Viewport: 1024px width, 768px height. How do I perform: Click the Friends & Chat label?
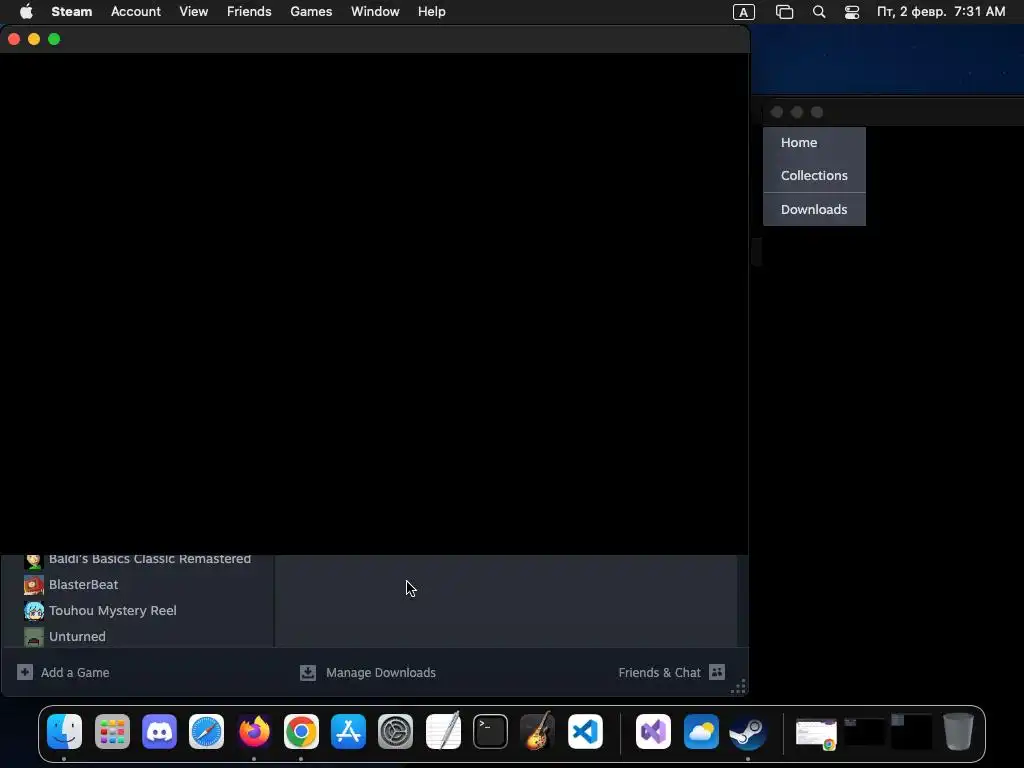[x=660, y=673]
